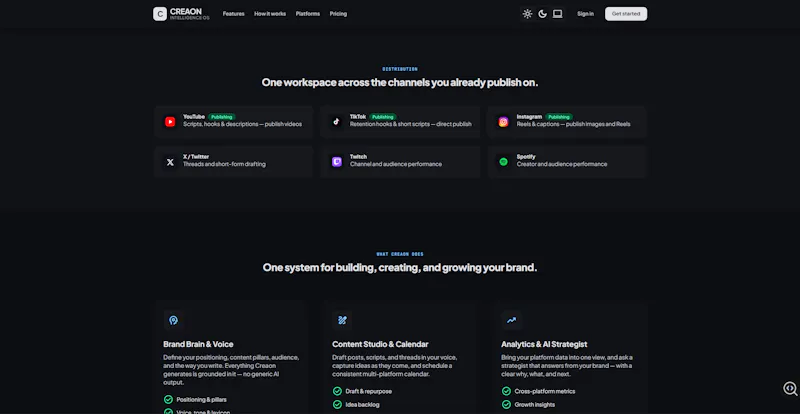Click the Brand Brain & Voice heading
800x414 pixels.
point(198,344)
